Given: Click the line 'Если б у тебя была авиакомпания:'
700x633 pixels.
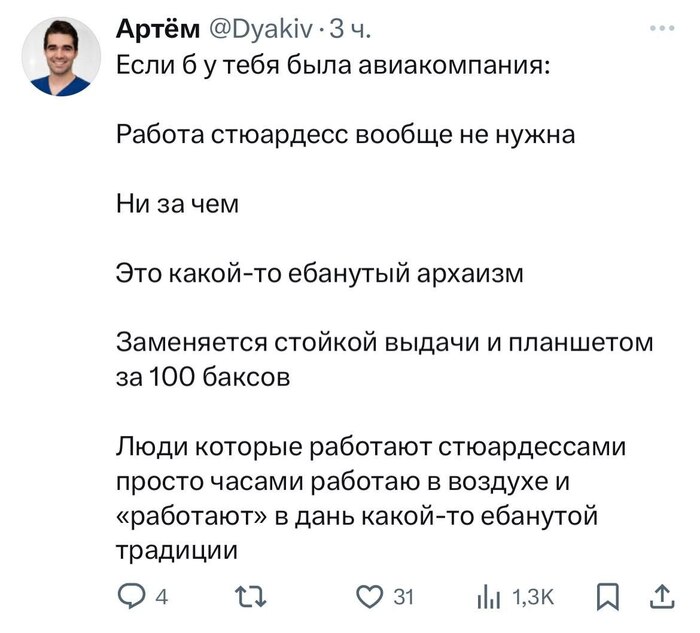Looking at the screenshot, I should (x=331, y=67).
